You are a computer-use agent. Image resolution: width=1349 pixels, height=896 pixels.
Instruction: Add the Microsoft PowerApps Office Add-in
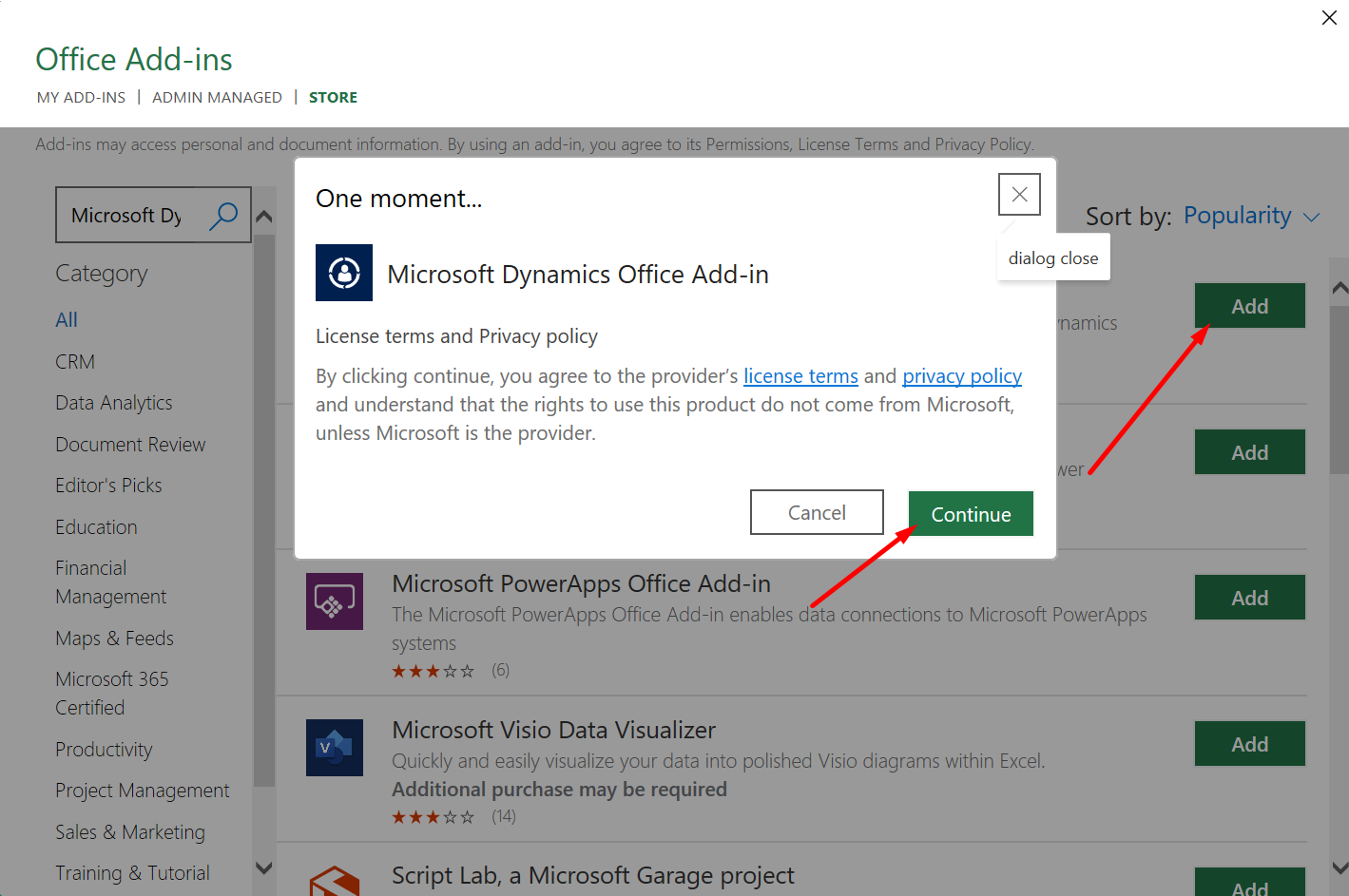point(1249,598)
